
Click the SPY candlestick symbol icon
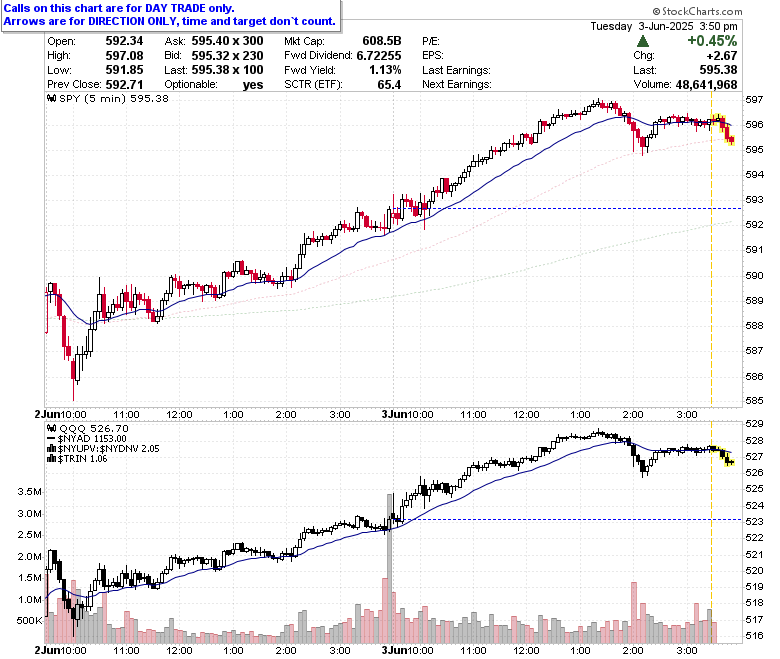tap(51, 98)
